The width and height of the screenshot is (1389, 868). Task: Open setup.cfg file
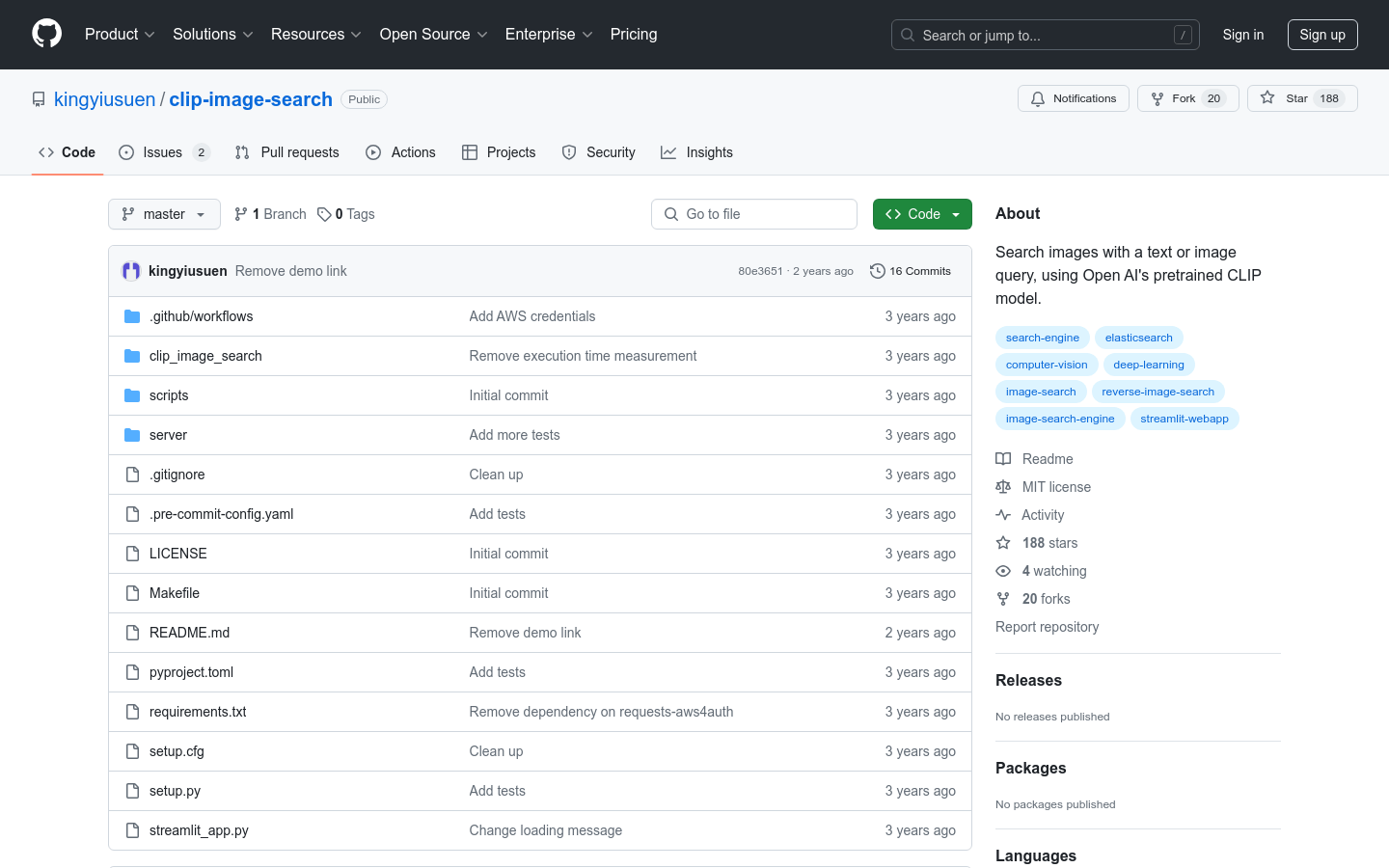177,751
